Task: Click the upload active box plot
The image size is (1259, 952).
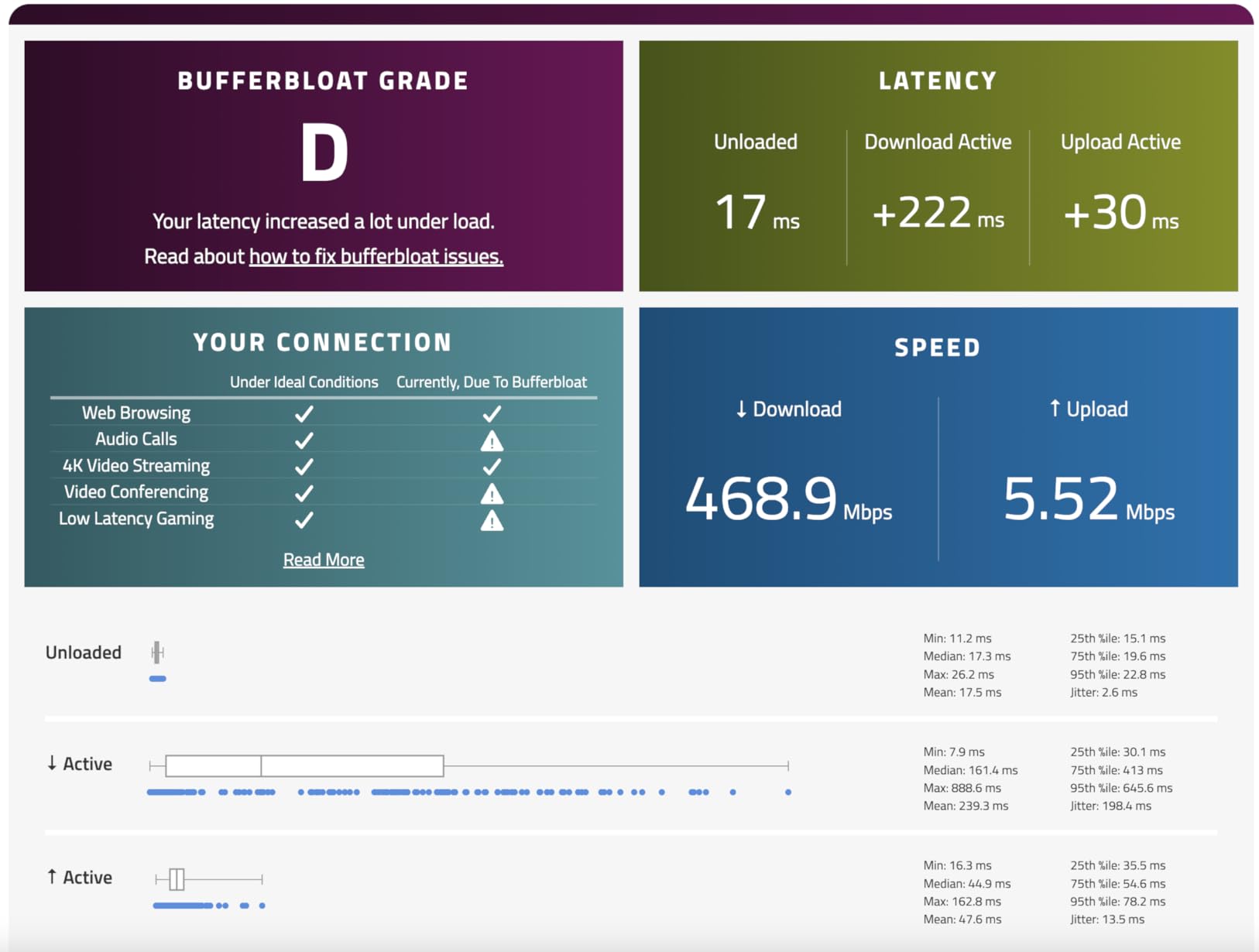Action: click(209, 879)
